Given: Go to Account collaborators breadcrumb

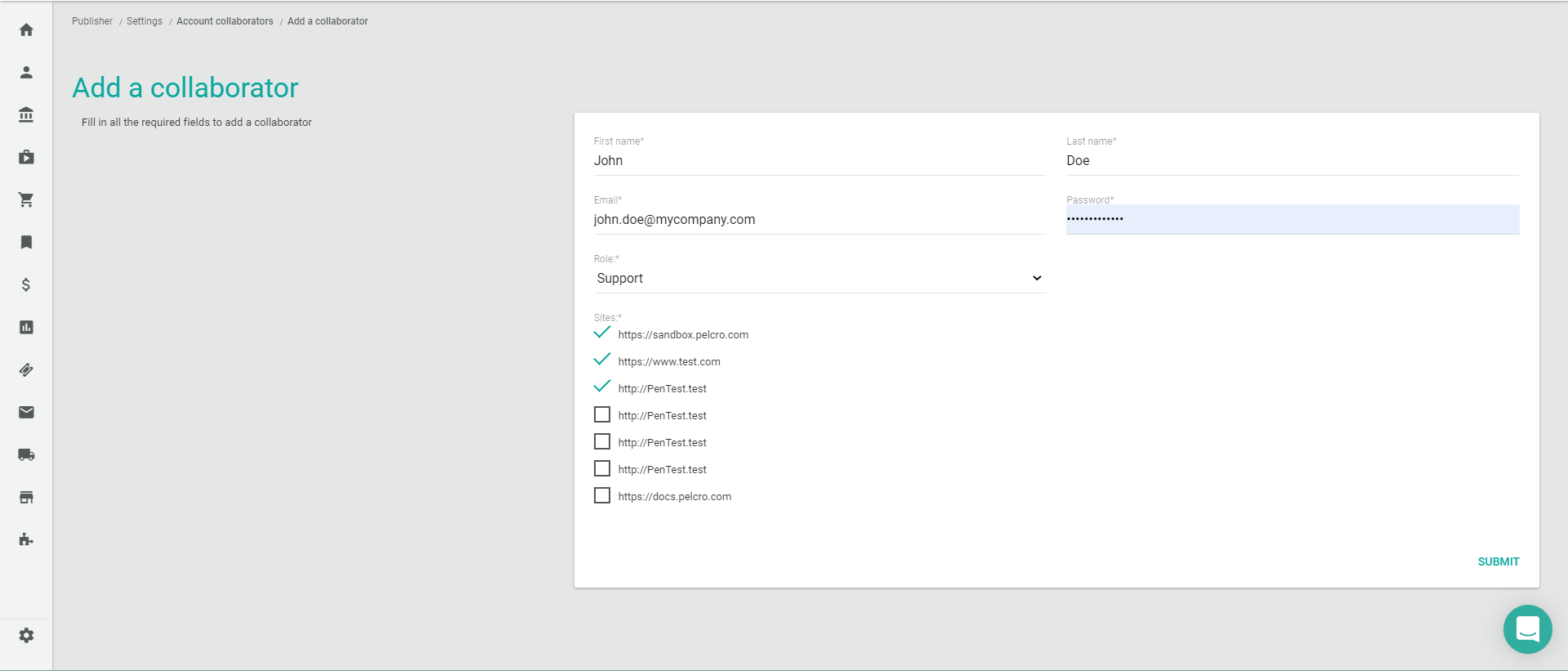Looking at the screenshot, I should pos(225,21).
